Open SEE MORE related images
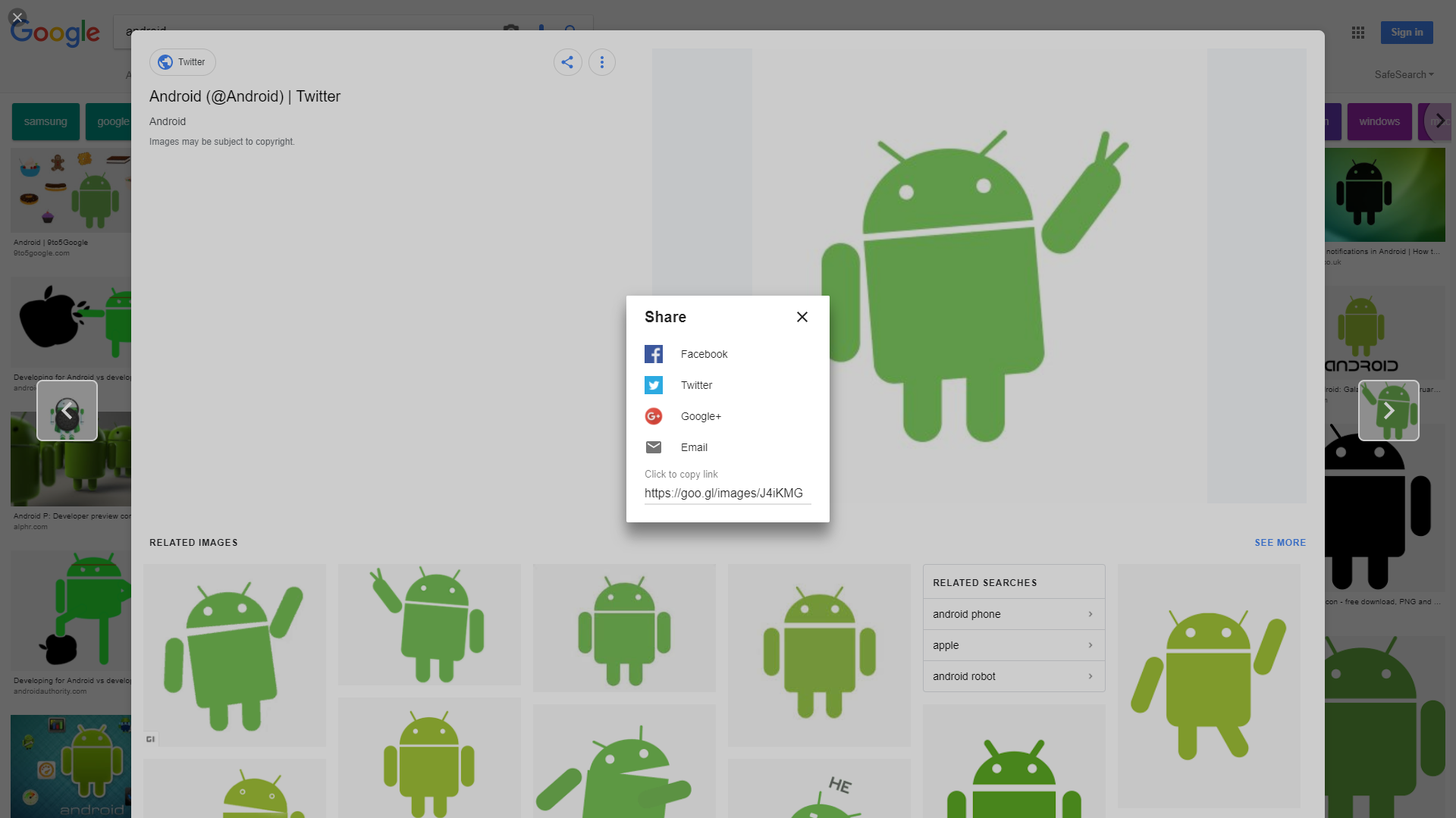 pyautogui.click(x=1280, y=542)
